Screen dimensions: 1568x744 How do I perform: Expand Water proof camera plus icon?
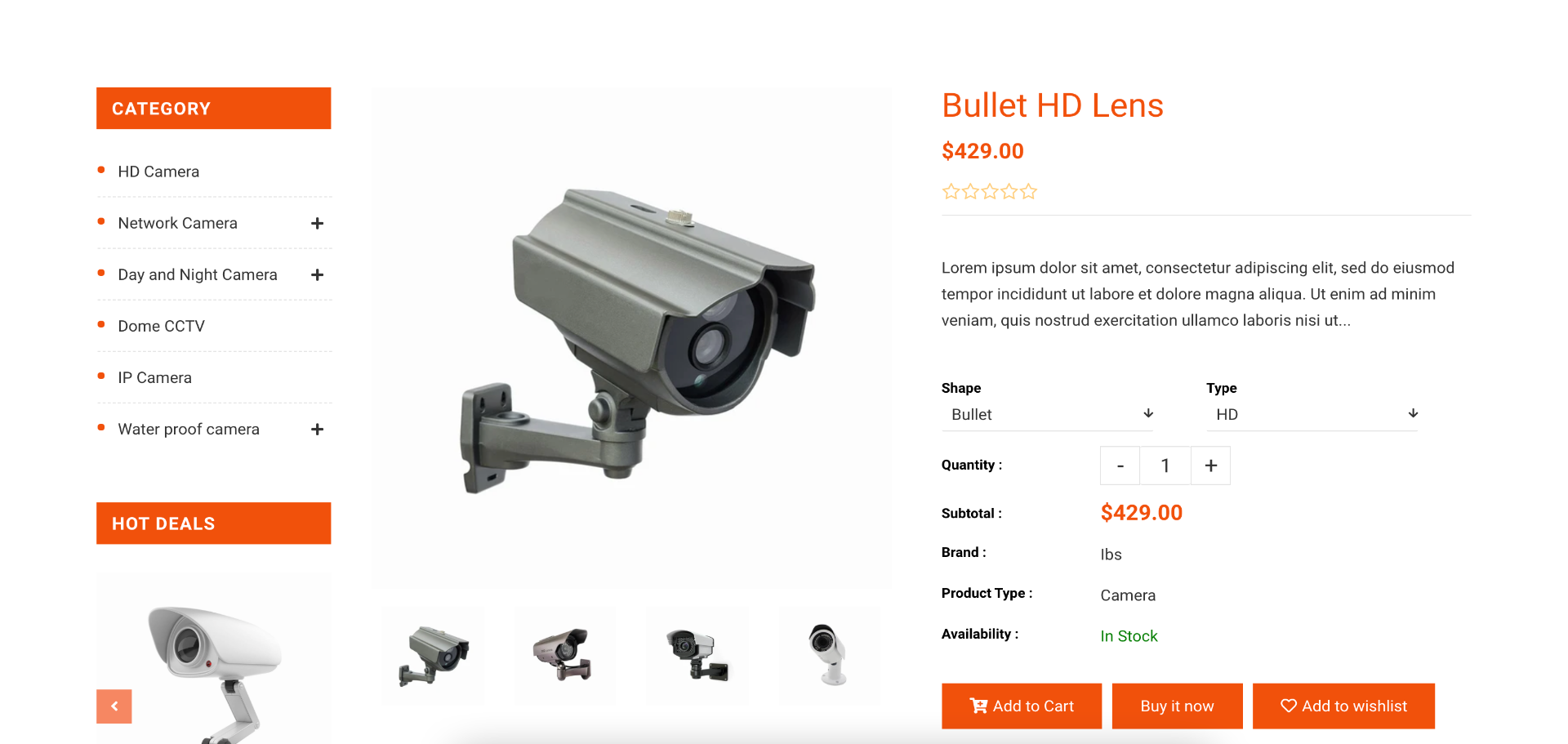click(318, 430)
